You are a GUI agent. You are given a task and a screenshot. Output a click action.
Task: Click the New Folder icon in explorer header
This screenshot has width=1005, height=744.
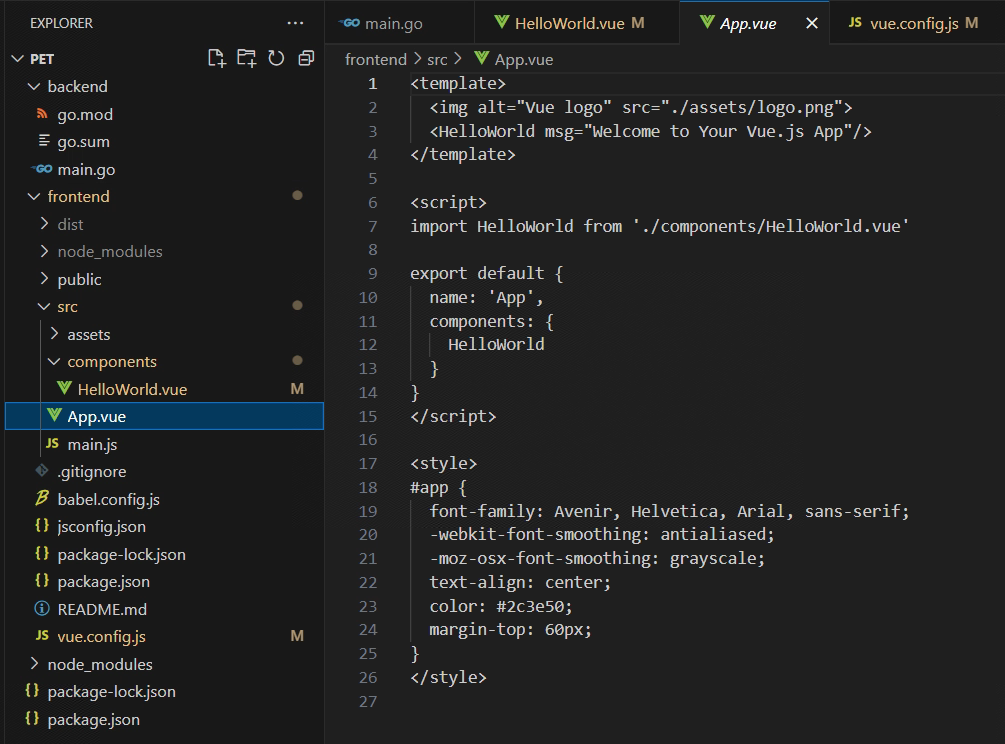pos(247,59)
